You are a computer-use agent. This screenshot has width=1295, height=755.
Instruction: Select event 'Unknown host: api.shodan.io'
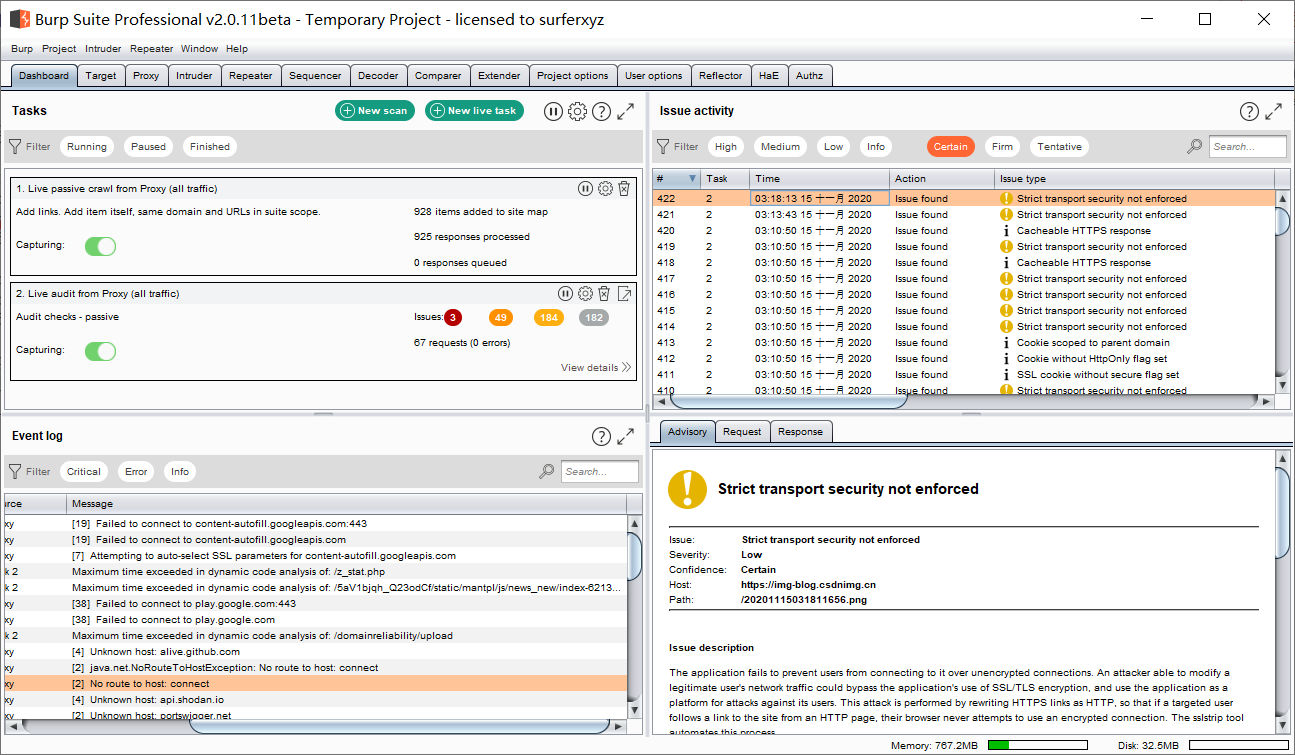[316, 700]
